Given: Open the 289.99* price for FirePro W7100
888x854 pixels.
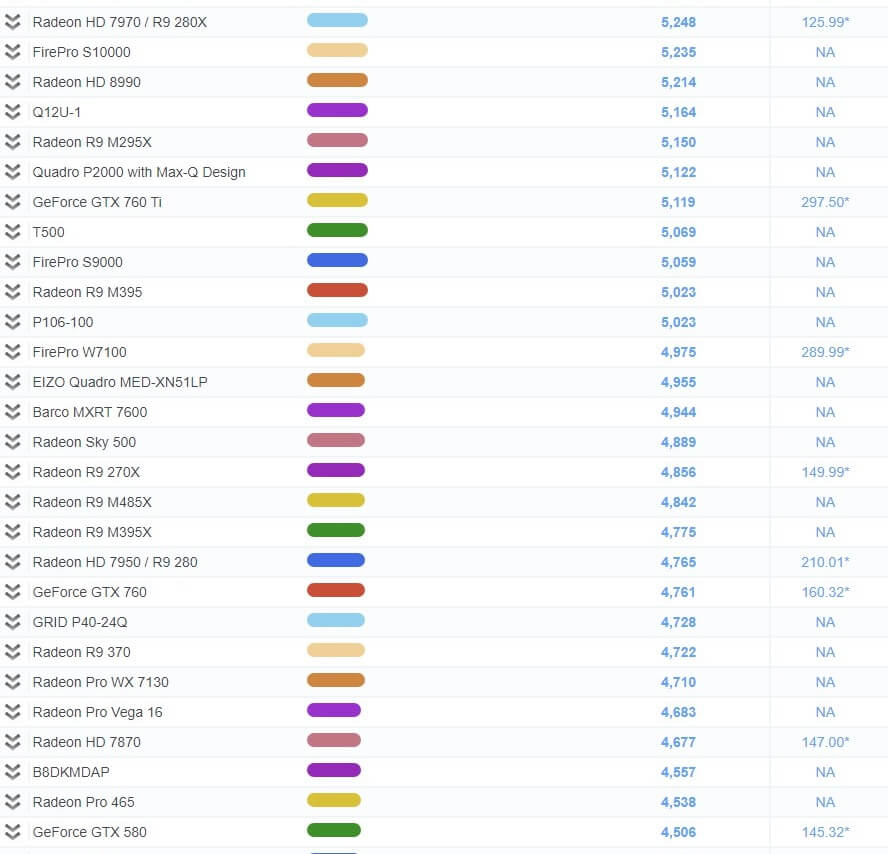Looking at the screenshot, I should click(x=825, y=353).
